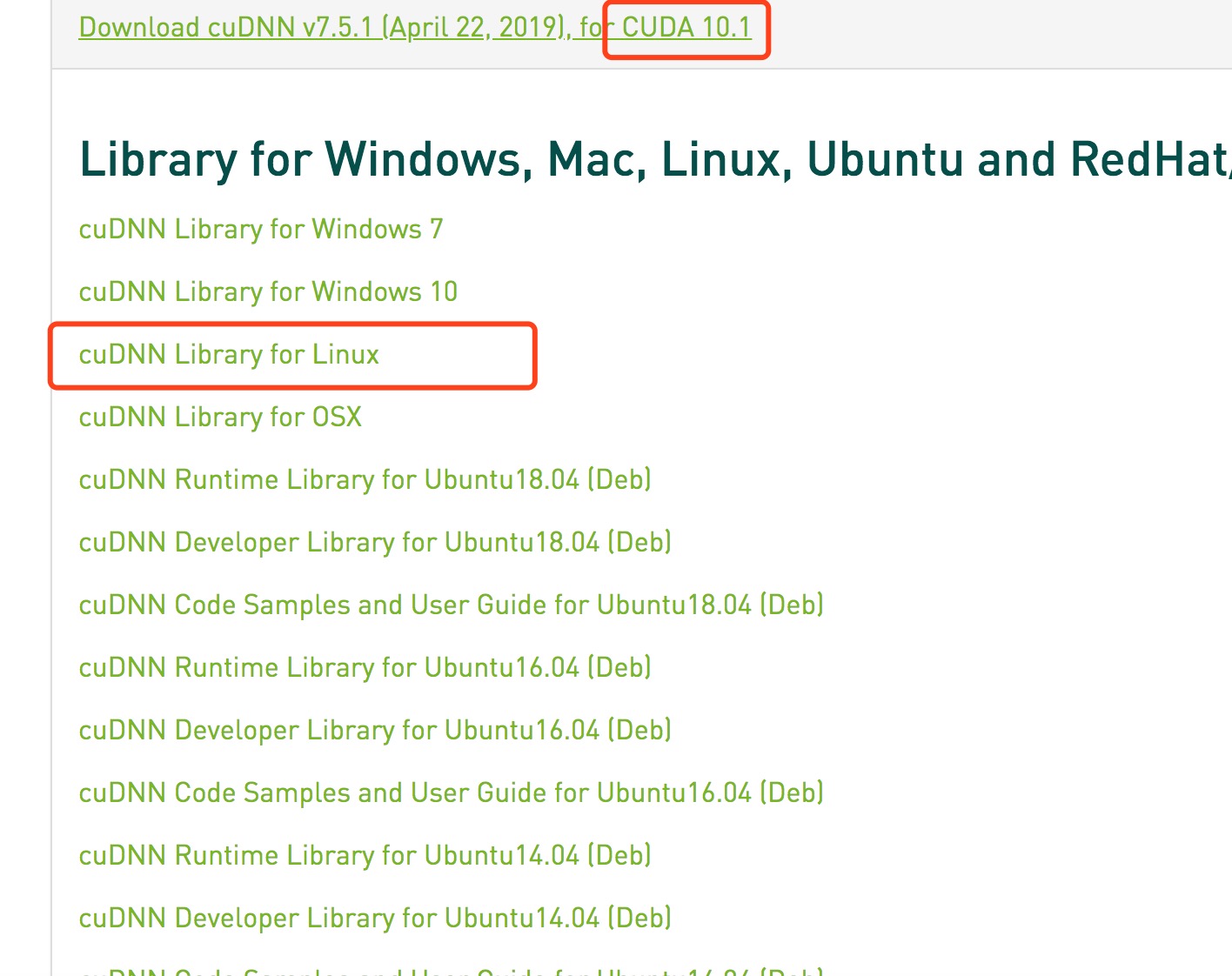Select cuDNN Library for OSX link
Image resolution: width=1232 pixels, height=976 pixels.
coord(220,418)
